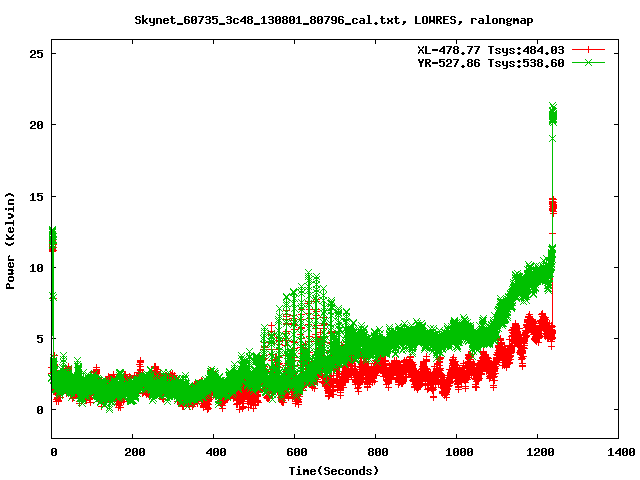This screenshot has height=480, width=640.
Task: Click the green YR legend line sample
Action: click(588, 62)
